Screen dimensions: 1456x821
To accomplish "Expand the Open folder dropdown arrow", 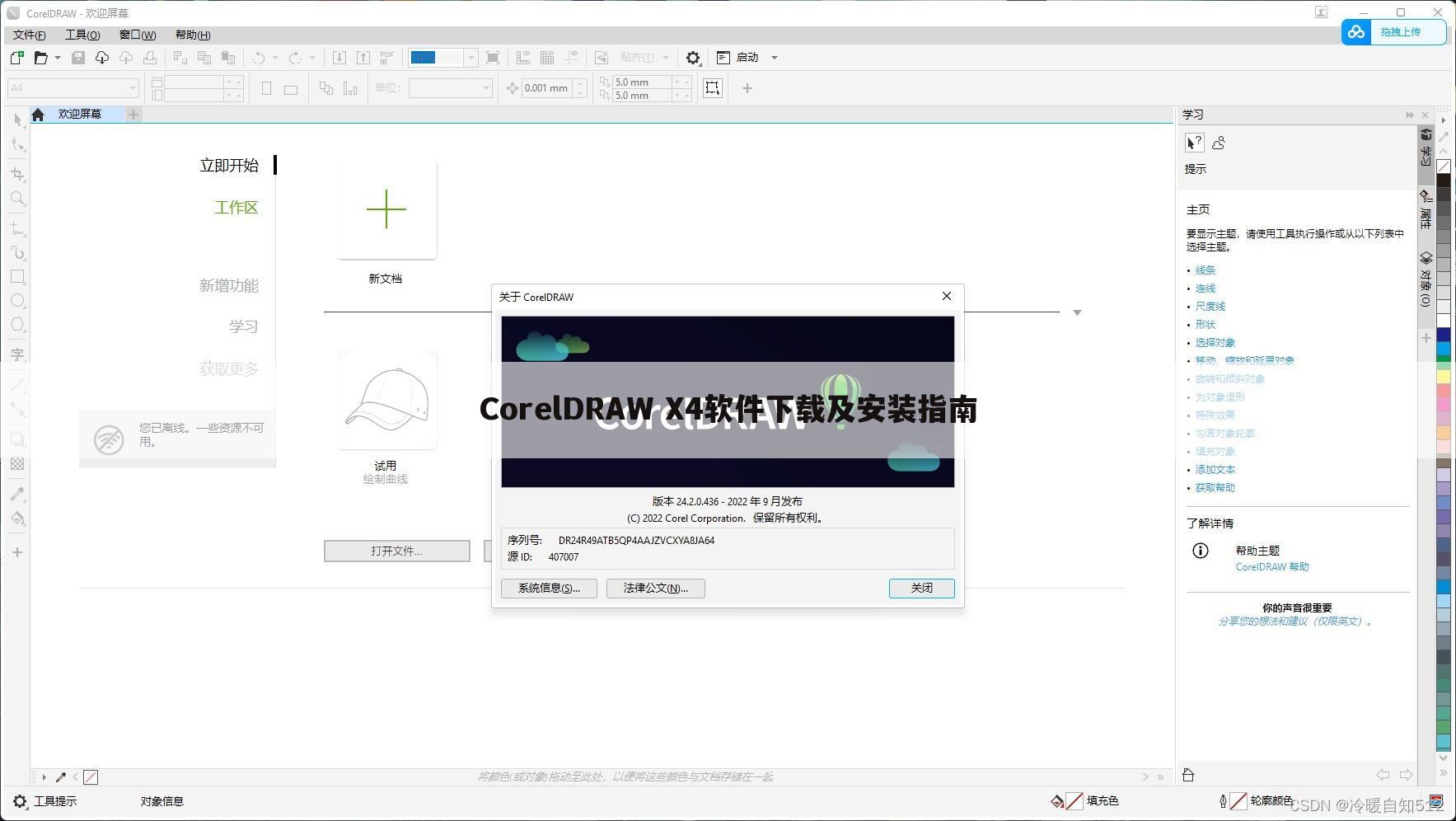I will click(58, 58).
